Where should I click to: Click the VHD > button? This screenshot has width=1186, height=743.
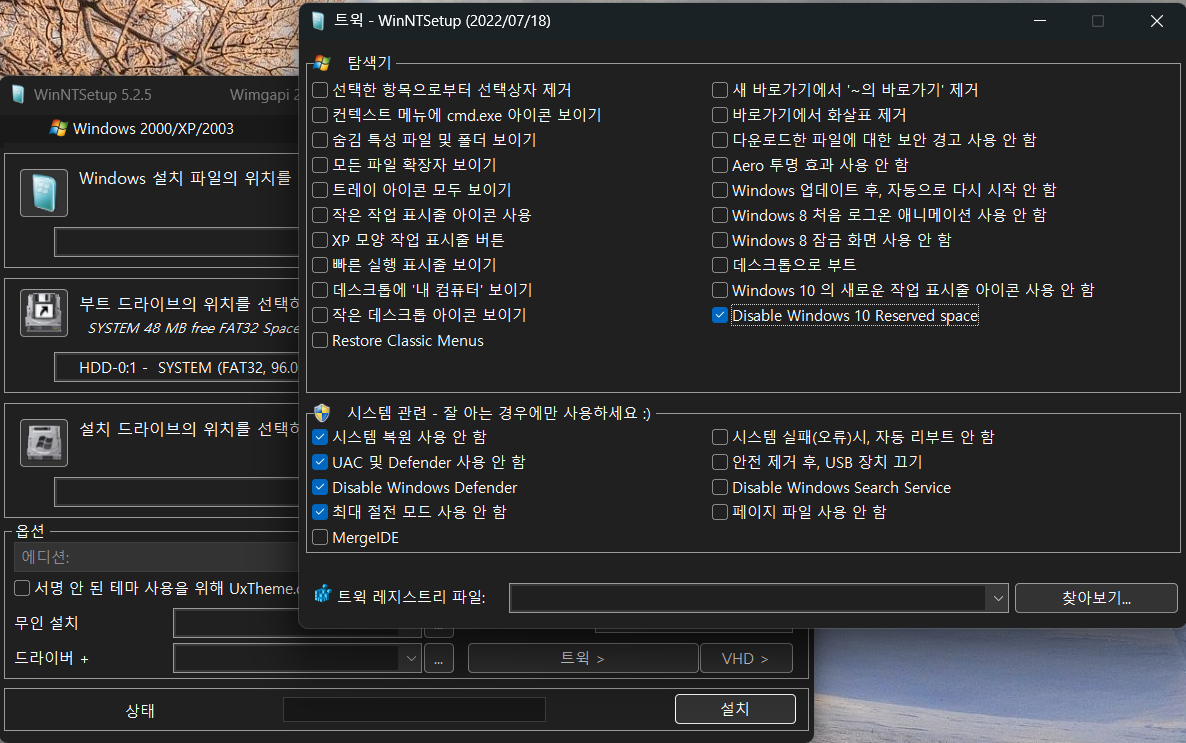(x=746, y=658)
